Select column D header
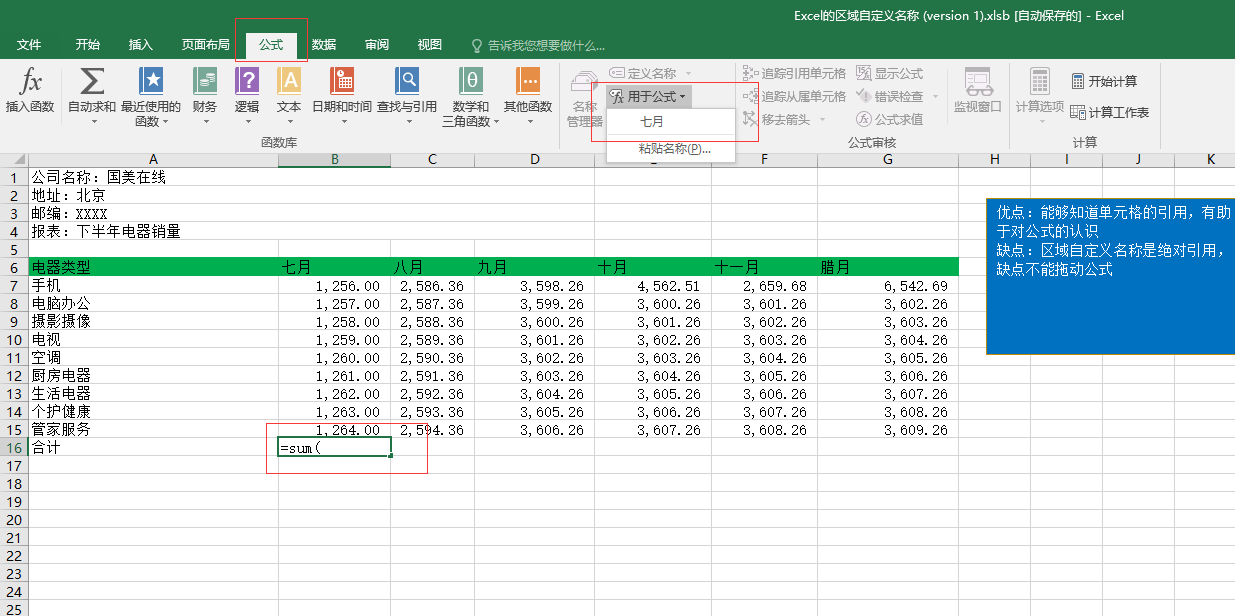 (x=535, y=160)
